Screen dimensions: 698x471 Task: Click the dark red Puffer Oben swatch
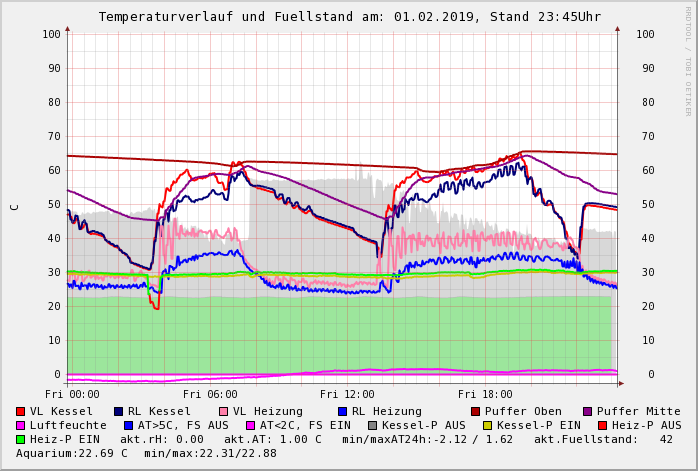click(475, 411)
